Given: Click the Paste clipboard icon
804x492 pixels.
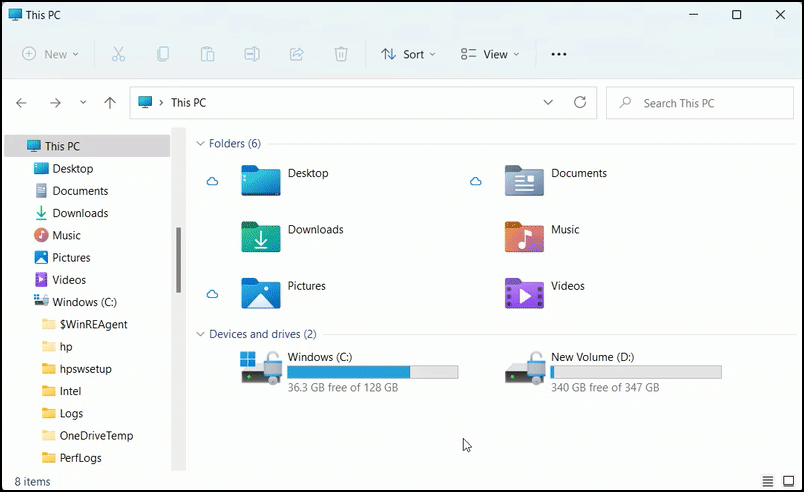Looking at the screenshot, I should coord(207,54).
